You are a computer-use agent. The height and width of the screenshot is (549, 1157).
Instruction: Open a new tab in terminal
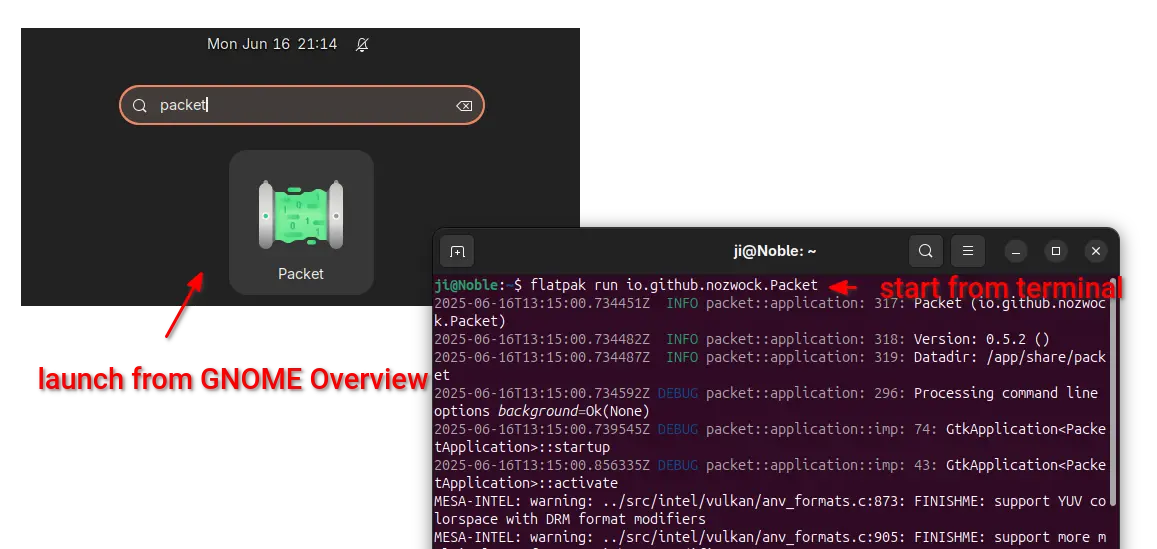click(x=457, y=252)
